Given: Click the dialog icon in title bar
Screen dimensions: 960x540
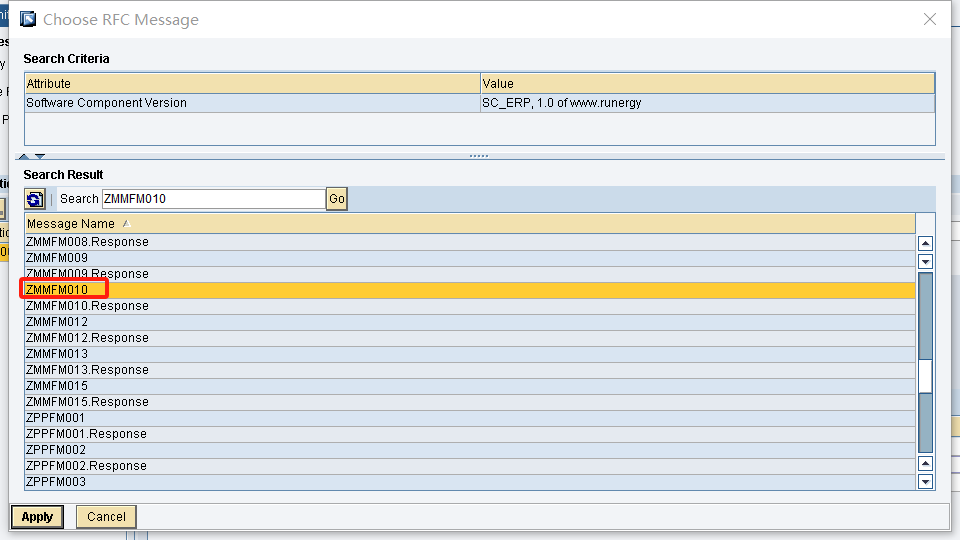Looking at the screenshot, I should [x=28, y=19].
